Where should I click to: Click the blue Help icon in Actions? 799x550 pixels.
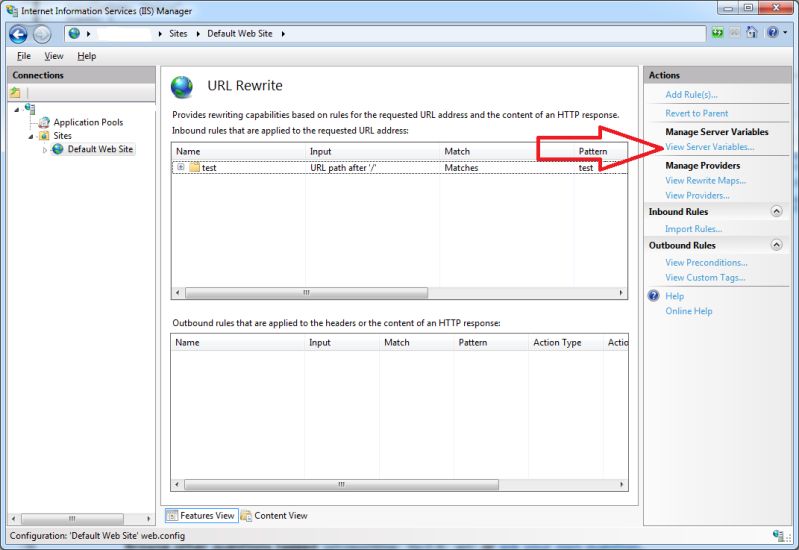[654, 296]
